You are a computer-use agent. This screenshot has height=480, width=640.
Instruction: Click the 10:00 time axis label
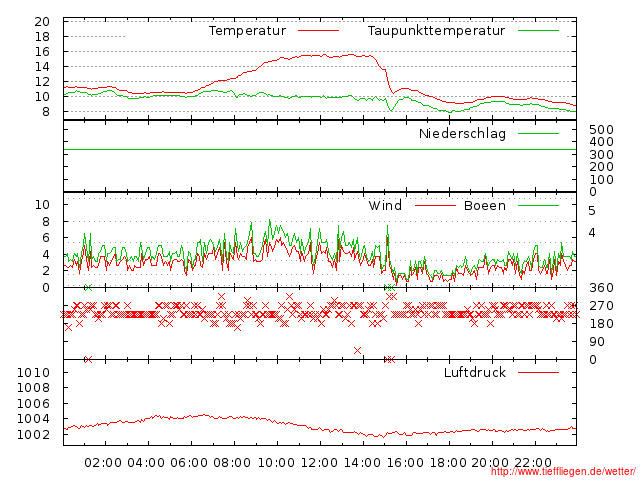[x=276, y=463]
